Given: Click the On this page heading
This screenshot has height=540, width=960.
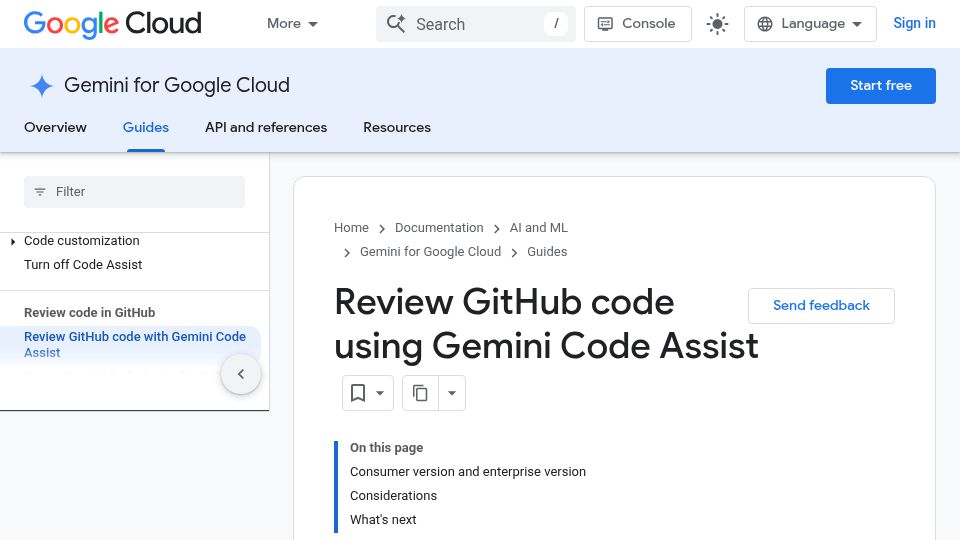Looking at the screenshot, I should point(386,448).
